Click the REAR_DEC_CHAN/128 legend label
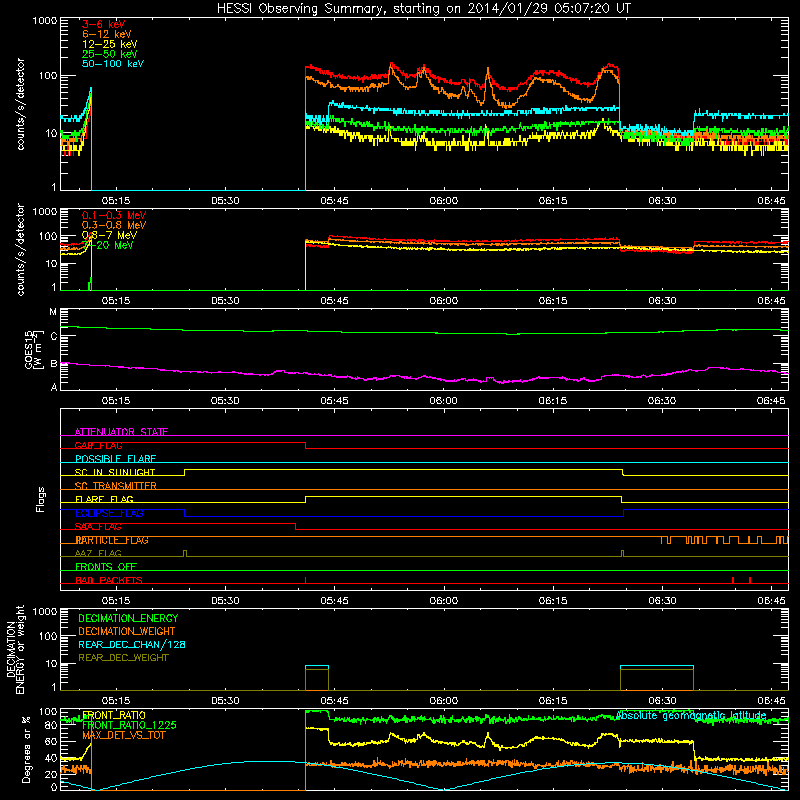This screenshot has width=800, height=800. [x=132, y=644]
